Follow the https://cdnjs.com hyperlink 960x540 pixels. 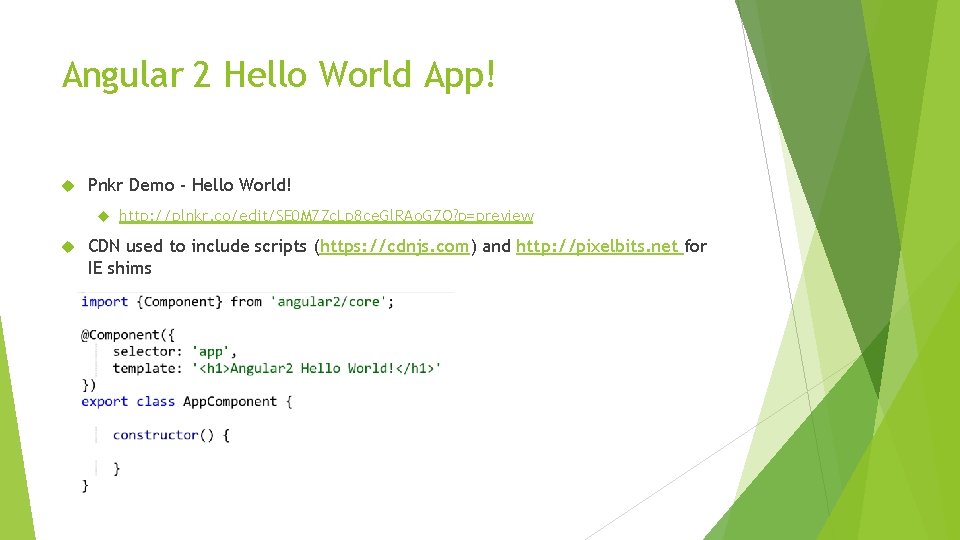point(394,246)
